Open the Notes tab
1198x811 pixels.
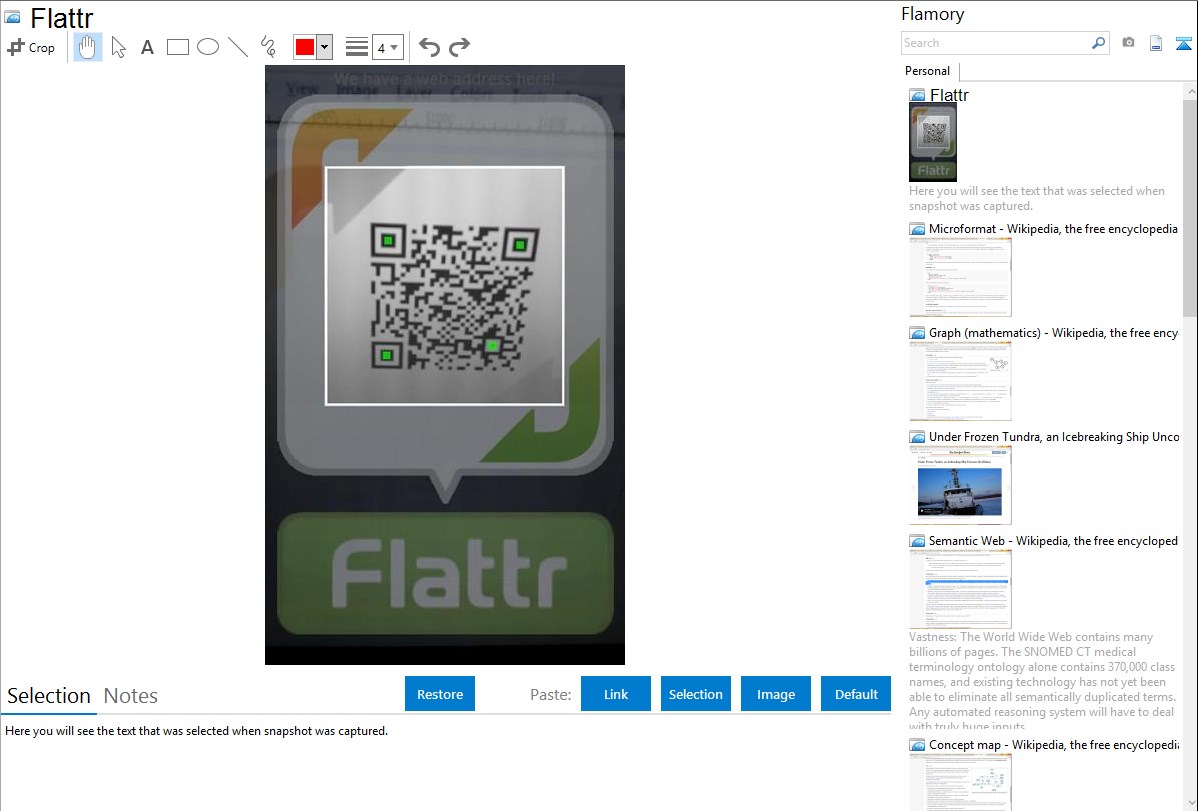pyautogui.click(x=131, y=696)
